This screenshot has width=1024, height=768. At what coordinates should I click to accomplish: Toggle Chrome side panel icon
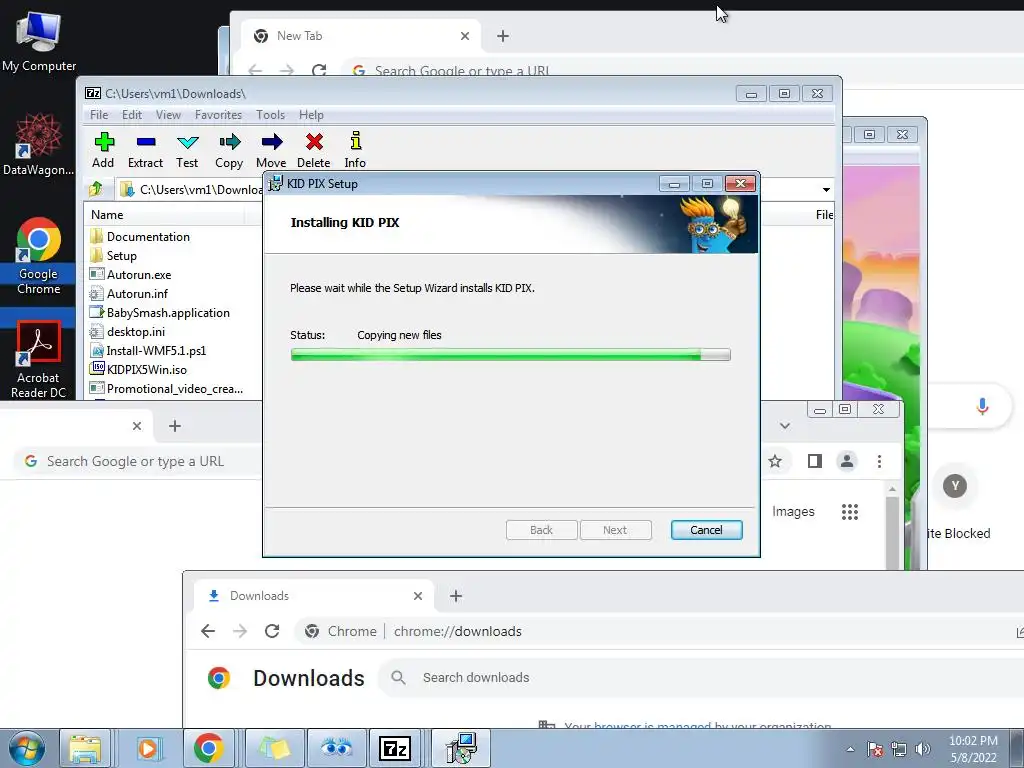[814, 462]
